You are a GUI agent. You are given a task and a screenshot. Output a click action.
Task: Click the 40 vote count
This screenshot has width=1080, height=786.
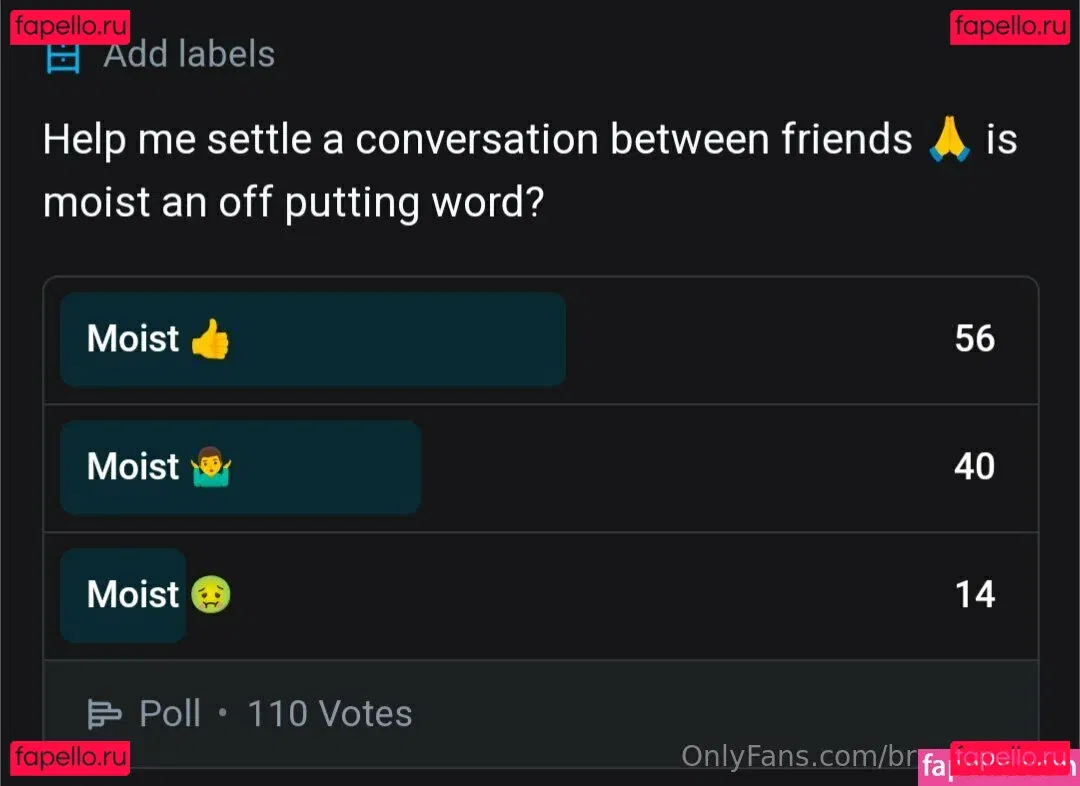click(x=974, y=467)
